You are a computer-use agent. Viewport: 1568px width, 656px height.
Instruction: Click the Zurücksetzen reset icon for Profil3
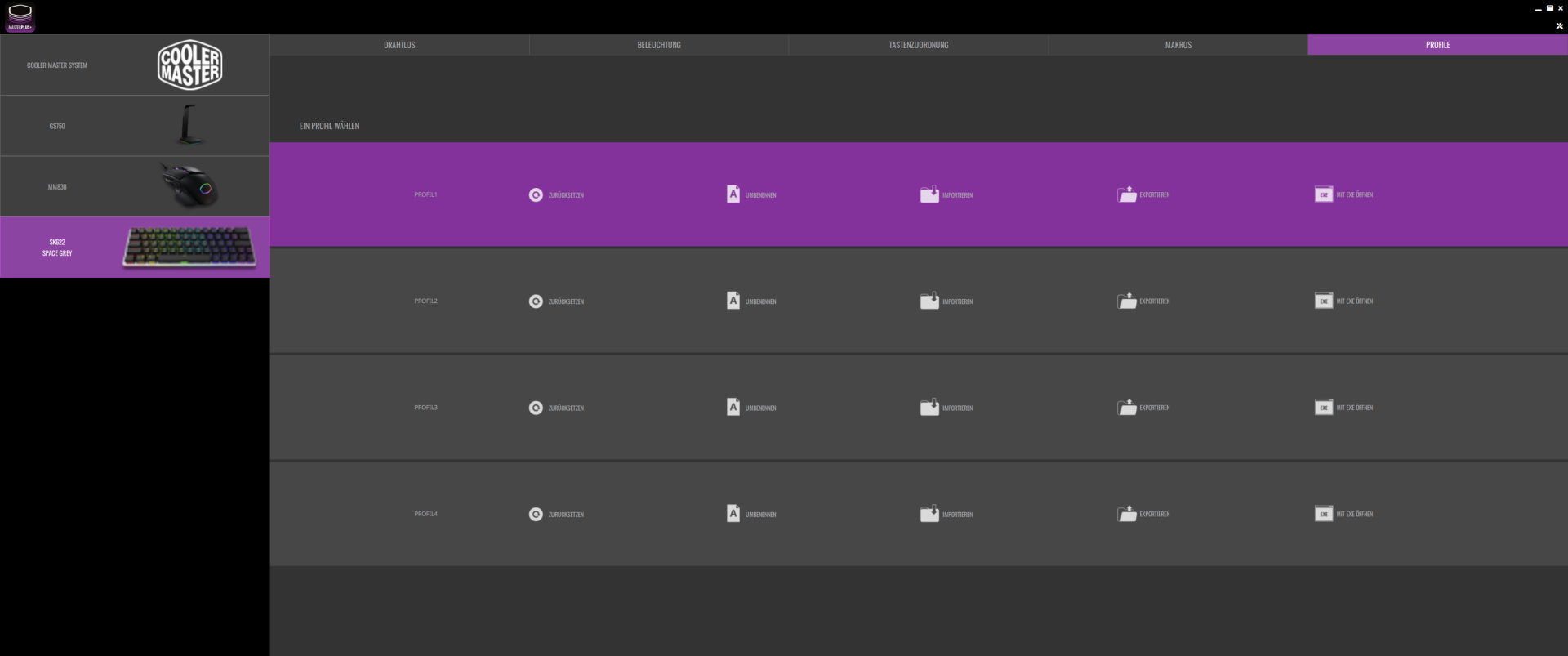click(536, 408)
